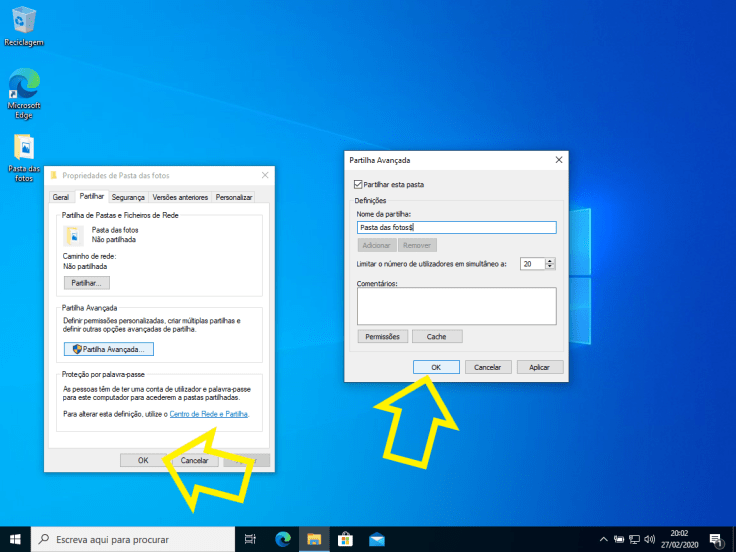Viewport: 736px width, 552px height.
Task: Uncheck the Partilhar esta pasta checkbox
Action: click(359, 185)
